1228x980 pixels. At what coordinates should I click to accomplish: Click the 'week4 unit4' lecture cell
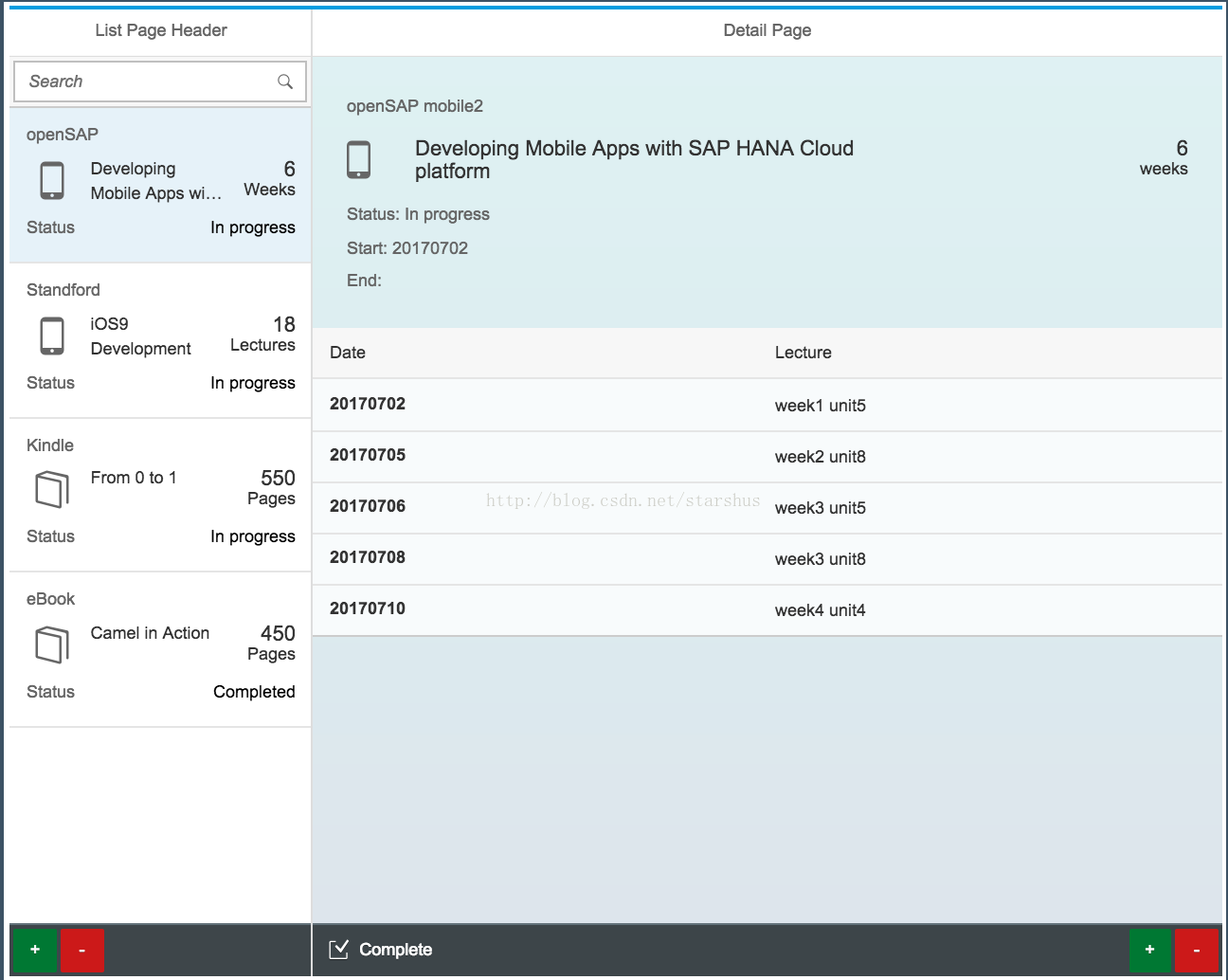tap(821, 610)
